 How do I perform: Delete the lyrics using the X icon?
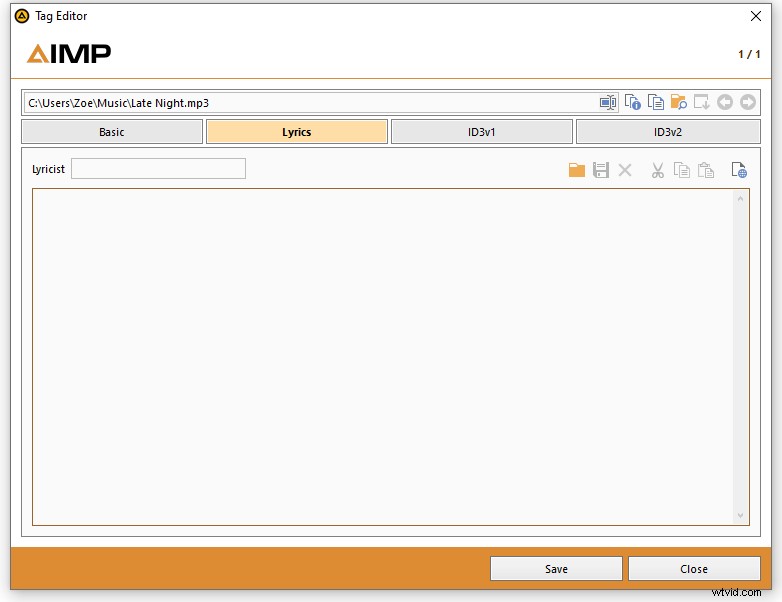pyautogui.click(x=624, y=170)
